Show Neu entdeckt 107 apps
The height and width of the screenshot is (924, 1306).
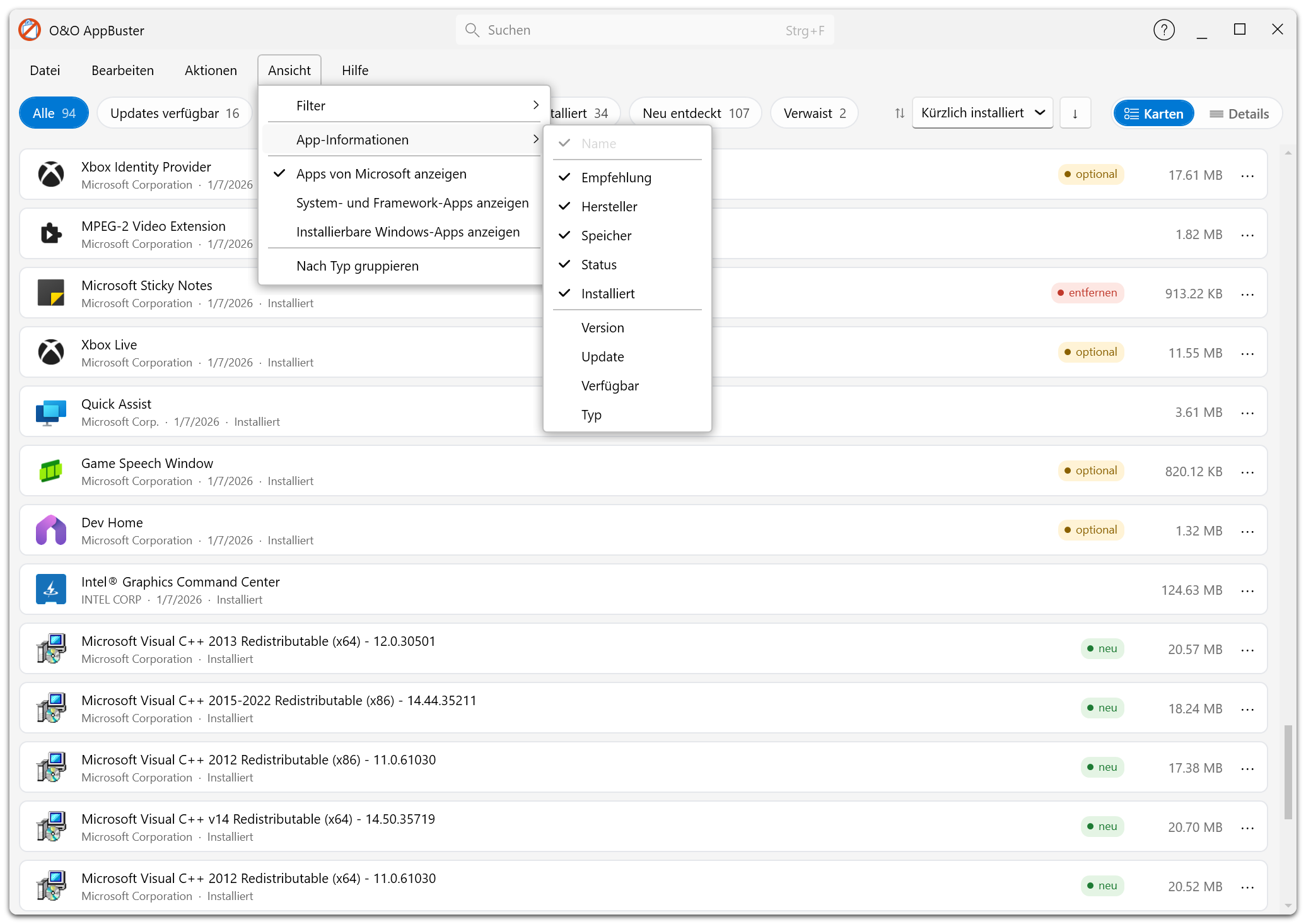[696, 114]
